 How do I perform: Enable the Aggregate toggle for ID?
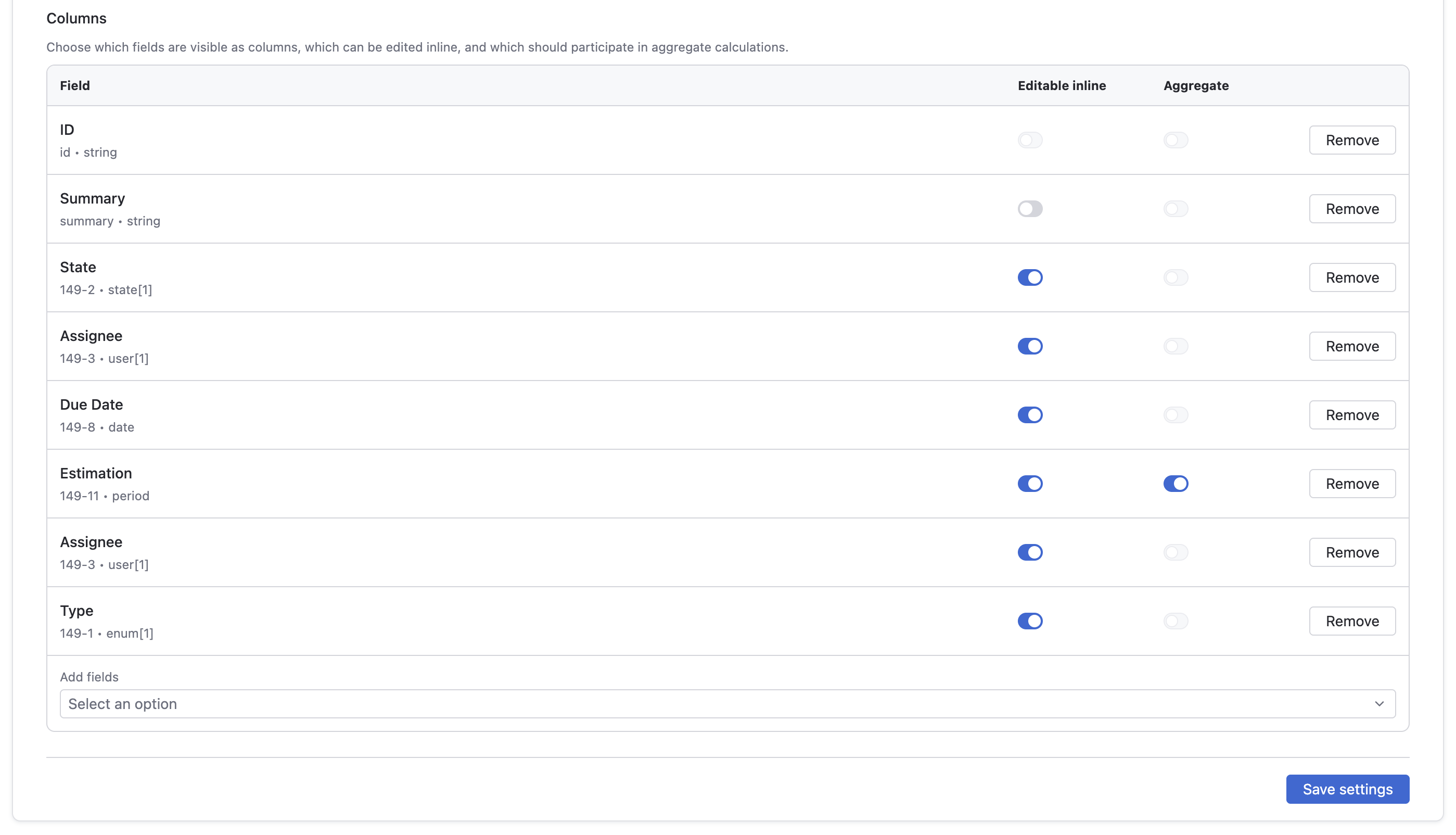click(1176, 140)
